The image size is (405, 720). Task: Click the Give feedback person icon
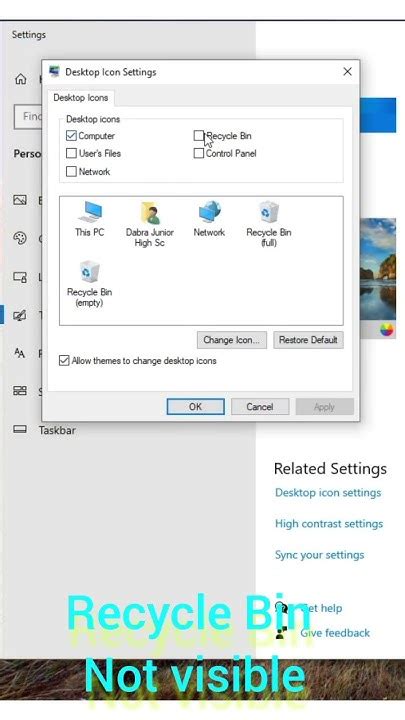281,633
